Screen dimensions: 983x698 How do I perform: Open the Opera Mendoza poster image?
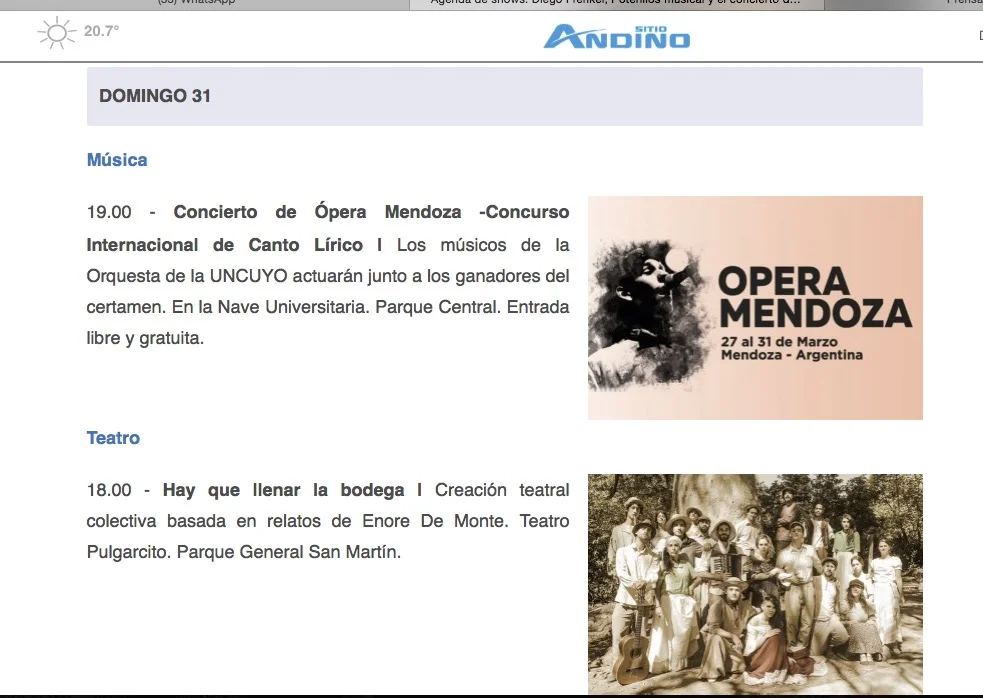point(755,308)
